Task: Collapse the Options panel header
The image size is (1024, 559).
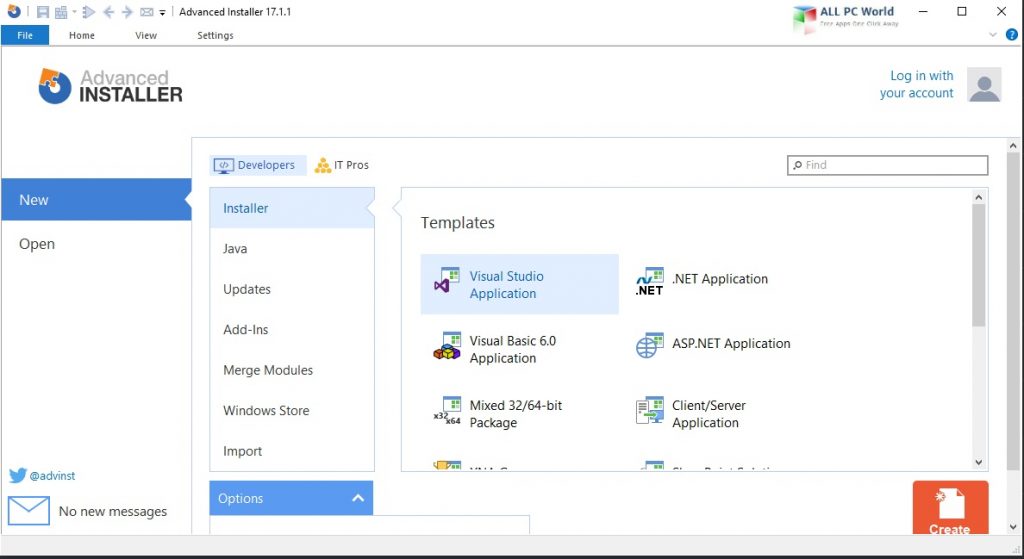Action: coord(291,498)
